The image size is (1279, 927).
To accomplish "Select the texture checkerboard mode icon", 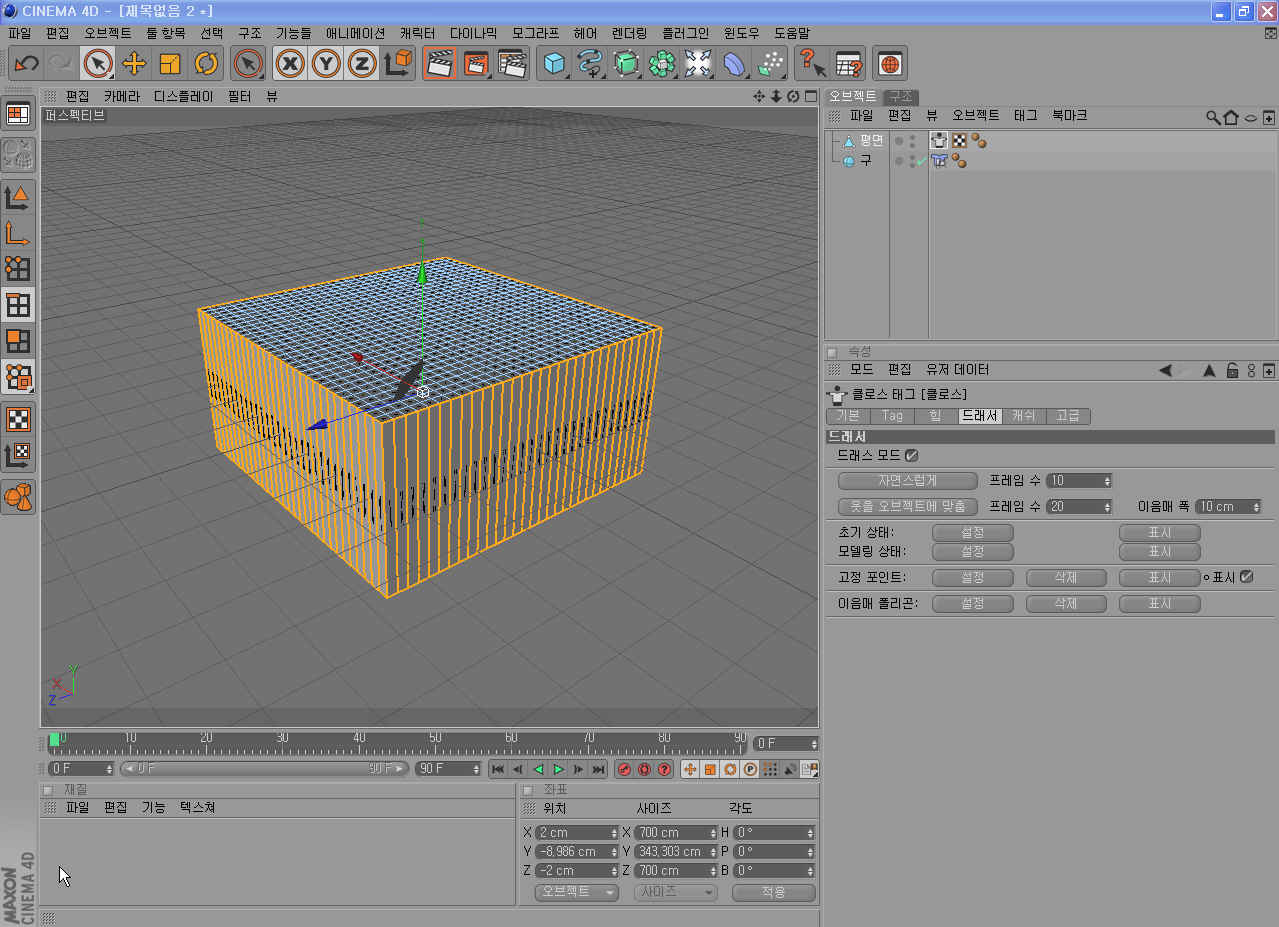I will [x=18, y=419].
